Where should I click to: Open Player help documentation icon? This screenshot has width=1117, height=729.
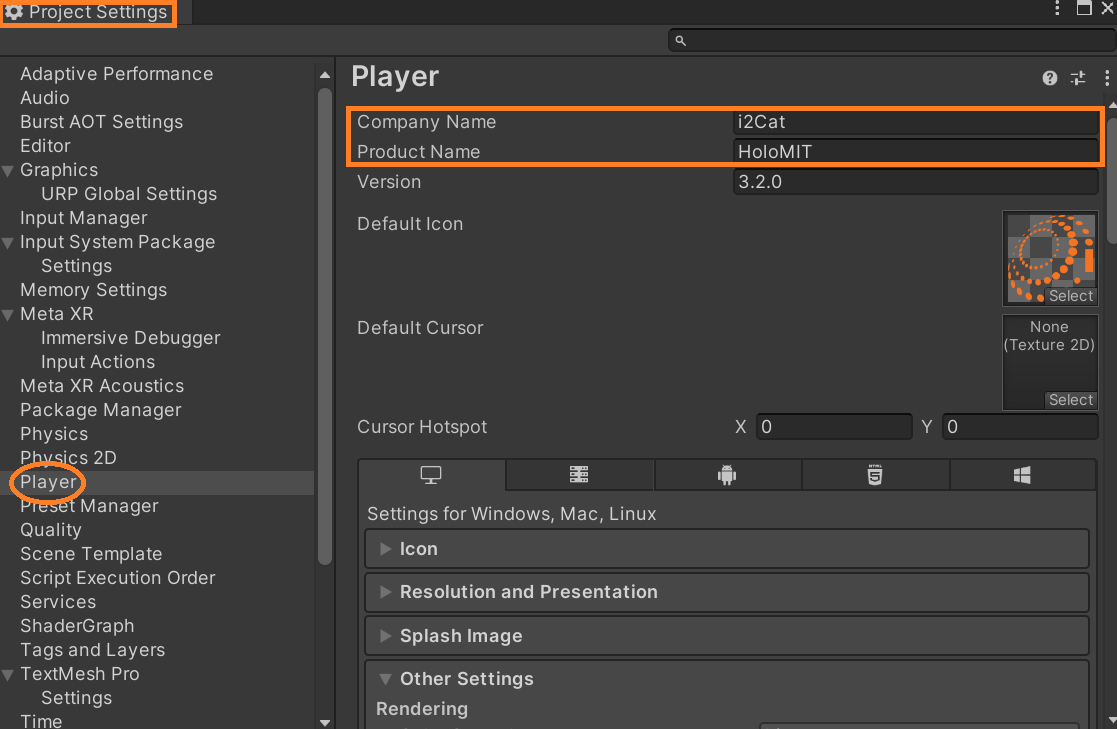(x=1049, y=78)
